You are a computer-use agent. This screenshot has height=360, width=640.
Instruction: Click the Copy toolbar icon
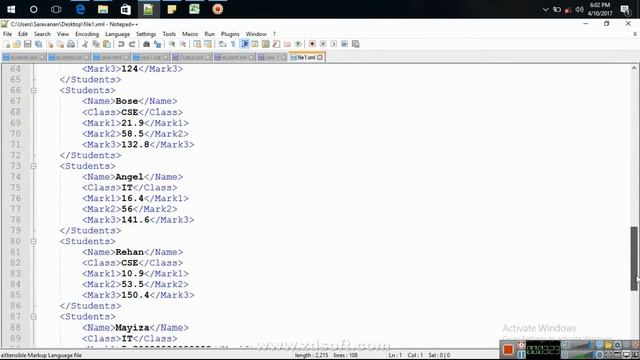pos(96,44)
